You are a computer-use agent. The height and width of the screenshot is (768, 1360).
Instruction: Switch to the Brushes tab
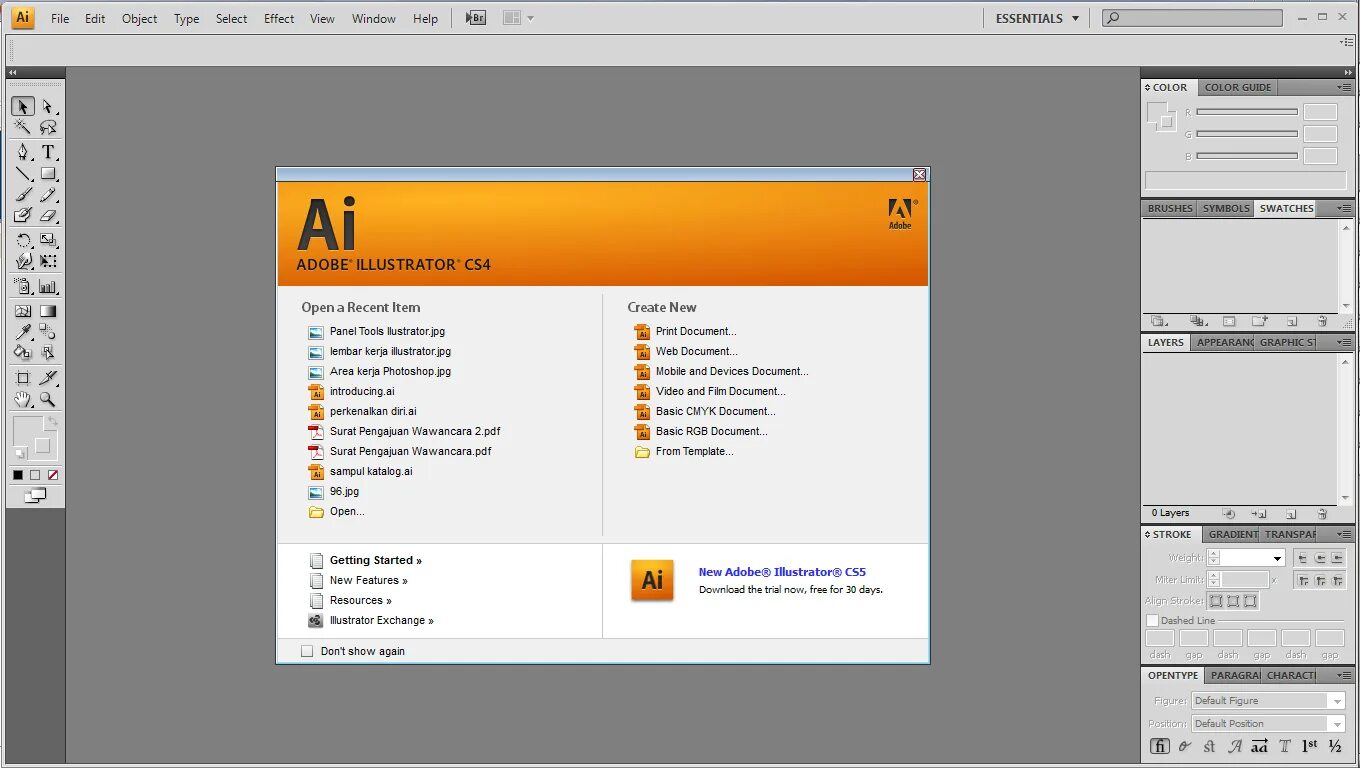tap(1170, 208)
